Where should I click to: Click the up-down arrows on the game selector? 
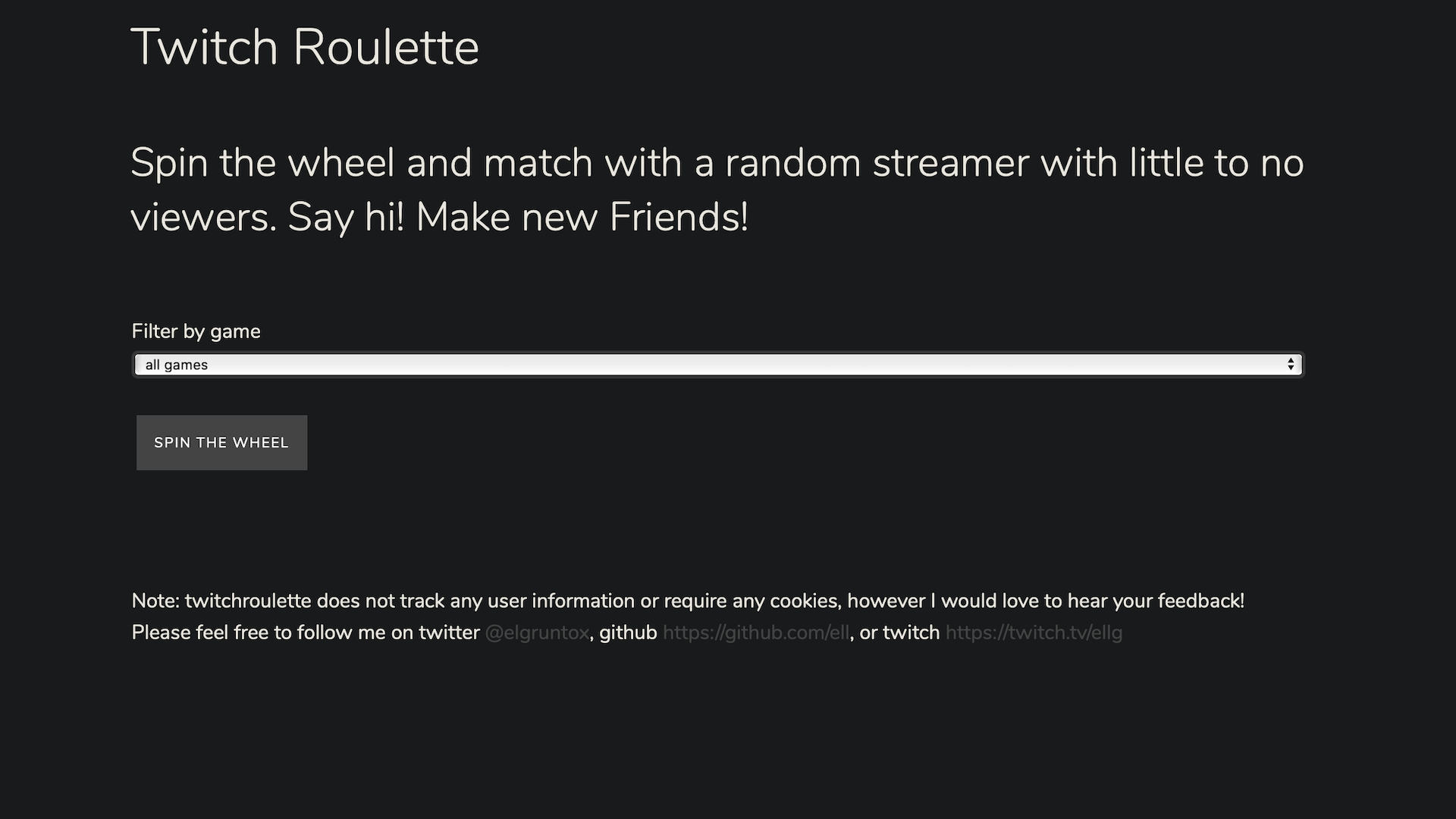(x=1290, y=365)
